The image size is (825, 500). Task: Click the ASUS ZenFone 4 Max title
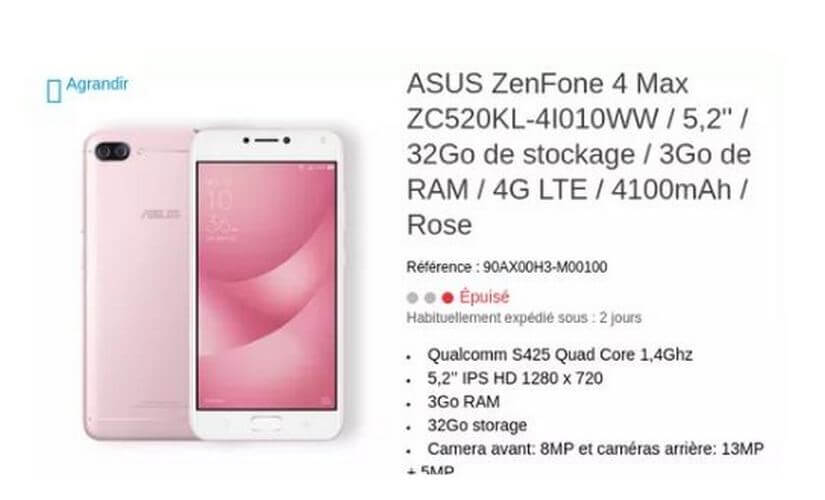coord(578,154)
